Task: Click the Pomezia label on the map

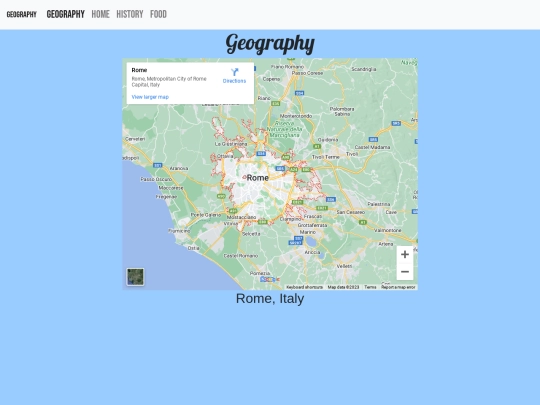Action: click(260, 273)
